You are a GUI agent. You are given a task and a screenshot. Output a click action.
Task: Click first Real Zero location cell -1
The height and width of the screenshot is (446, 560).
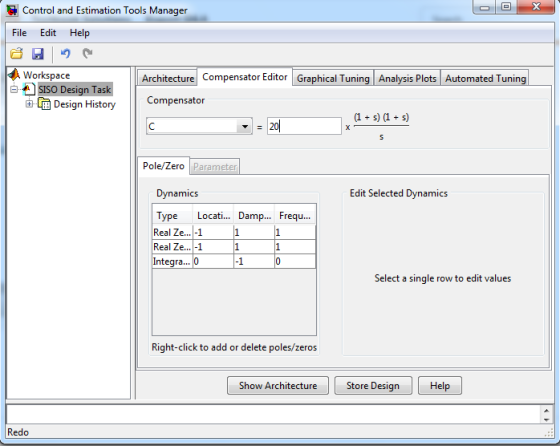(x=213, y=232)
